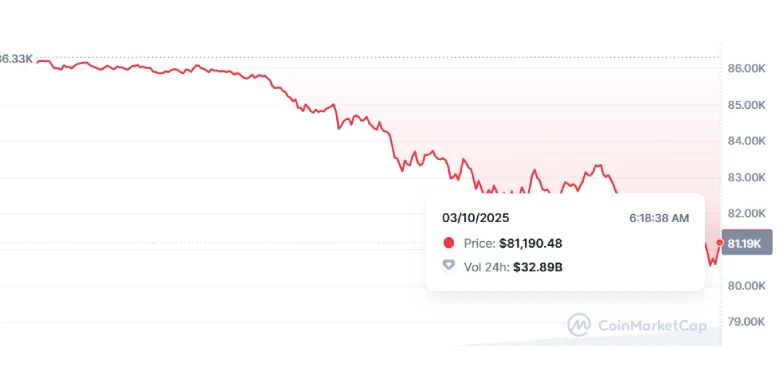Click the 03/10/2025 date in tooltip

[x=475, y=218]
